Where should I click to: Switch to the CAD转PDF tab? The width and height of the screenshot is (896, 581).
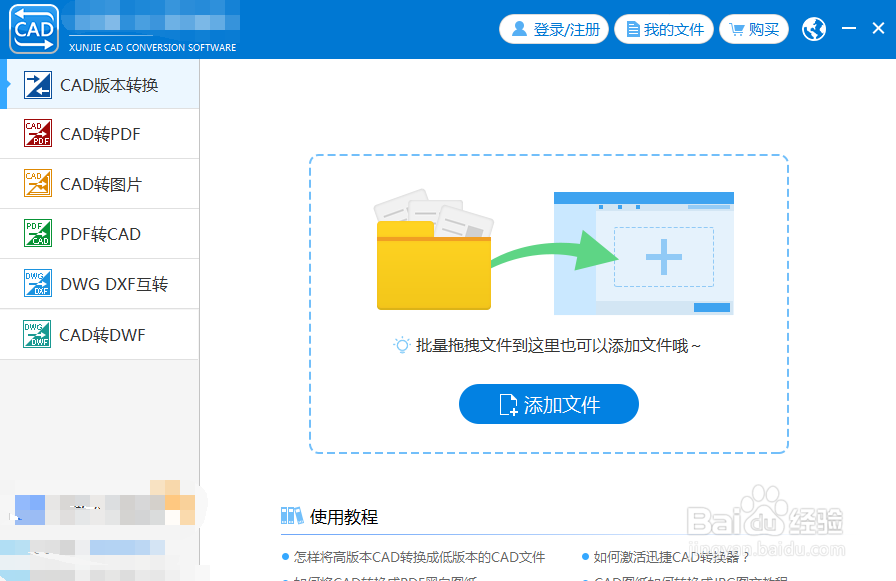[x=100, y=134]
